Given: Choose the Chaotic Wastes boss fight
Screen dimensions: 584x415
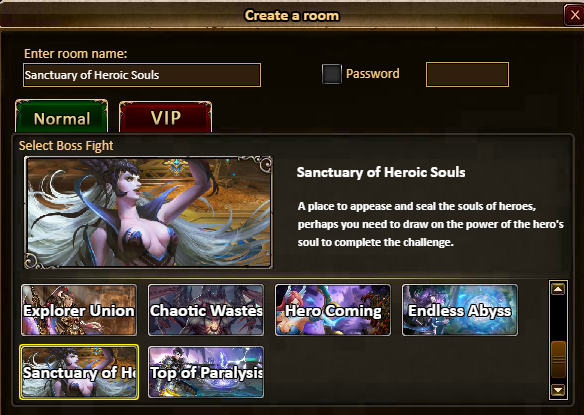Looking at the screenshot, I should [206, 310].
